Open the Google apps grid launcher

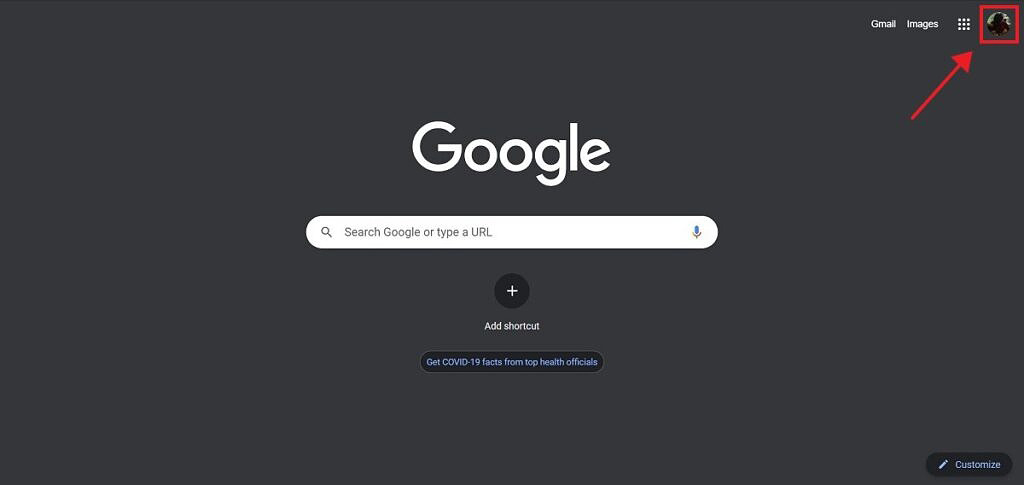point(963,24)
